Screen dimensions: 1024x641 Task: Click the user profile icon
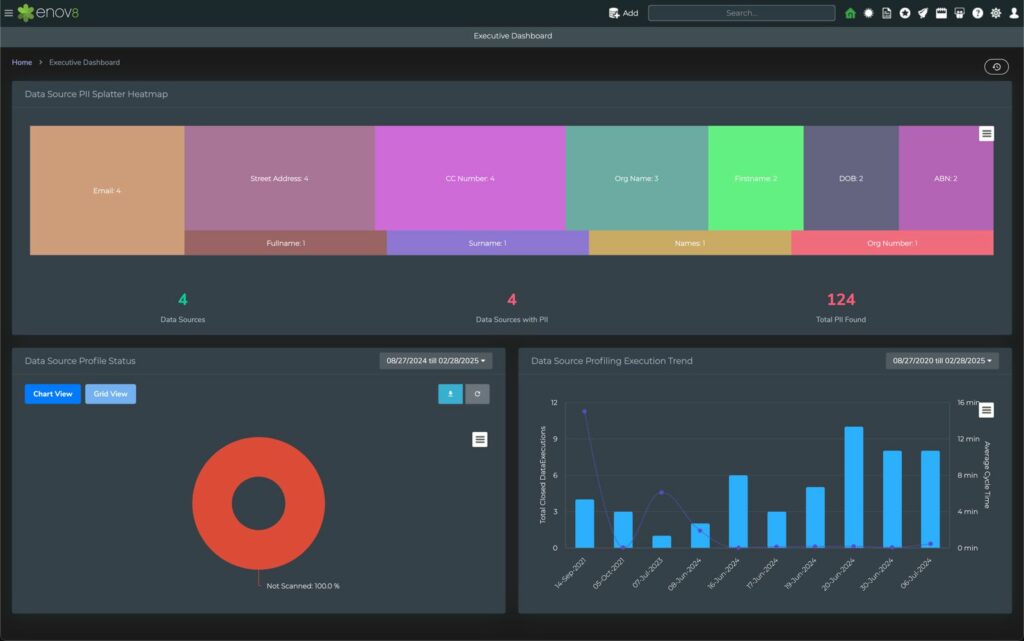pyautogui.click(x=1013, y=13)
